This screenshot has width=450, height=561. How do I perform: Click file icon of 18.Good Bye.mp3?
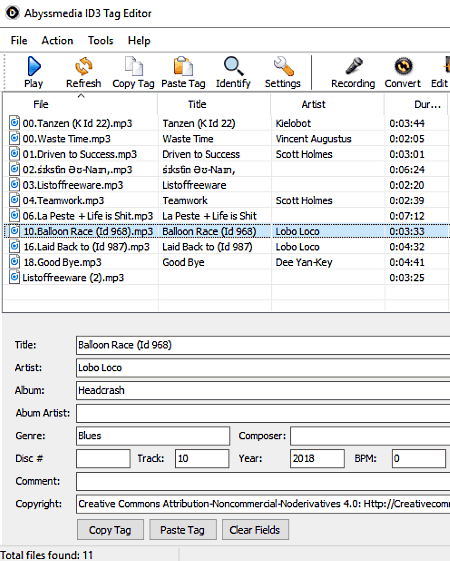tap(14, 262)
